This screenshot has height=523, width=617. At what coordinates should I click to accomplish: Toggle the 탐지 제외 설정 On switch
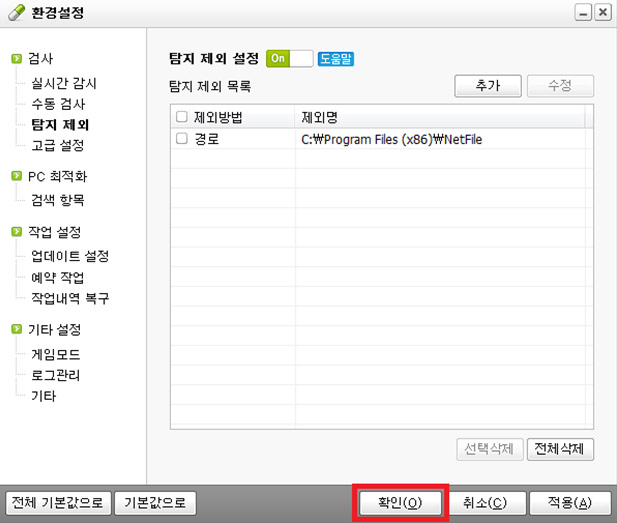(x=290, y=59)
